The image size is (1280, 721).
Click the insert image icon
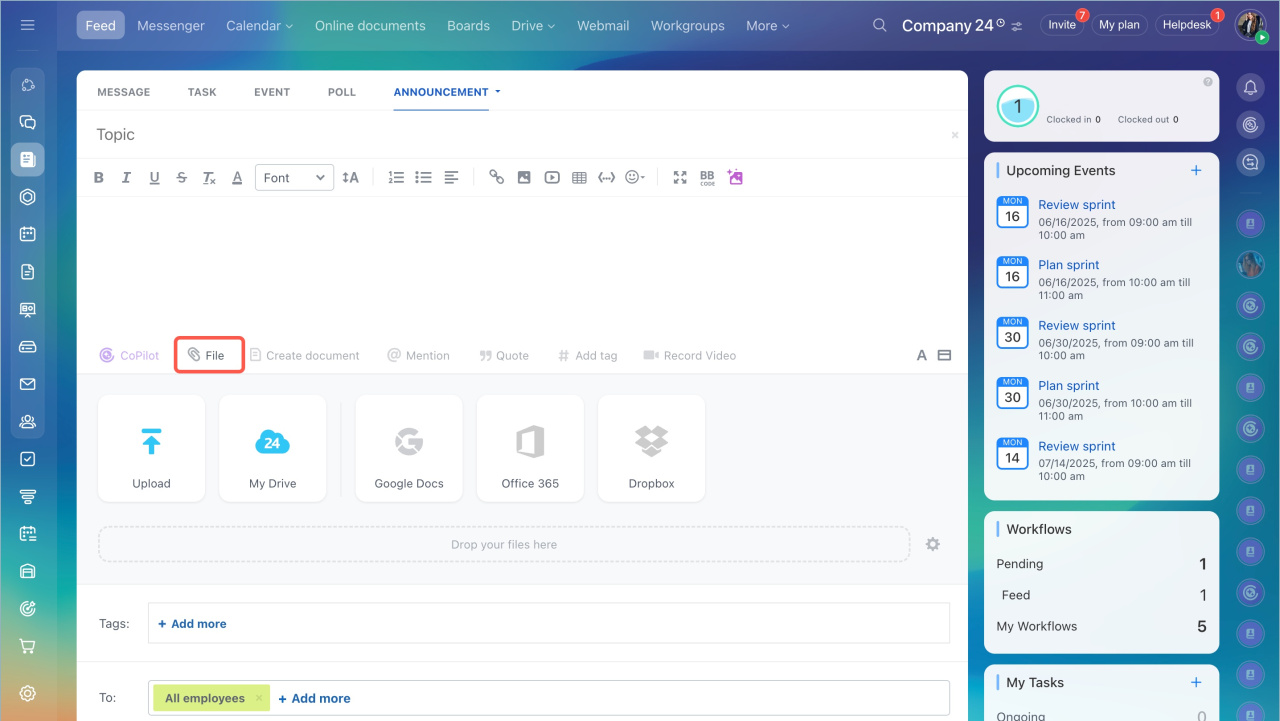(x=524, y=177)
